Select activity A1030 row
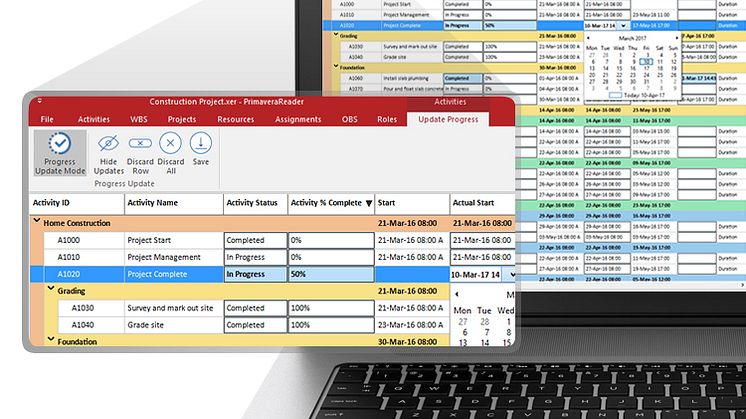746x419 pixels. [287, 308]
